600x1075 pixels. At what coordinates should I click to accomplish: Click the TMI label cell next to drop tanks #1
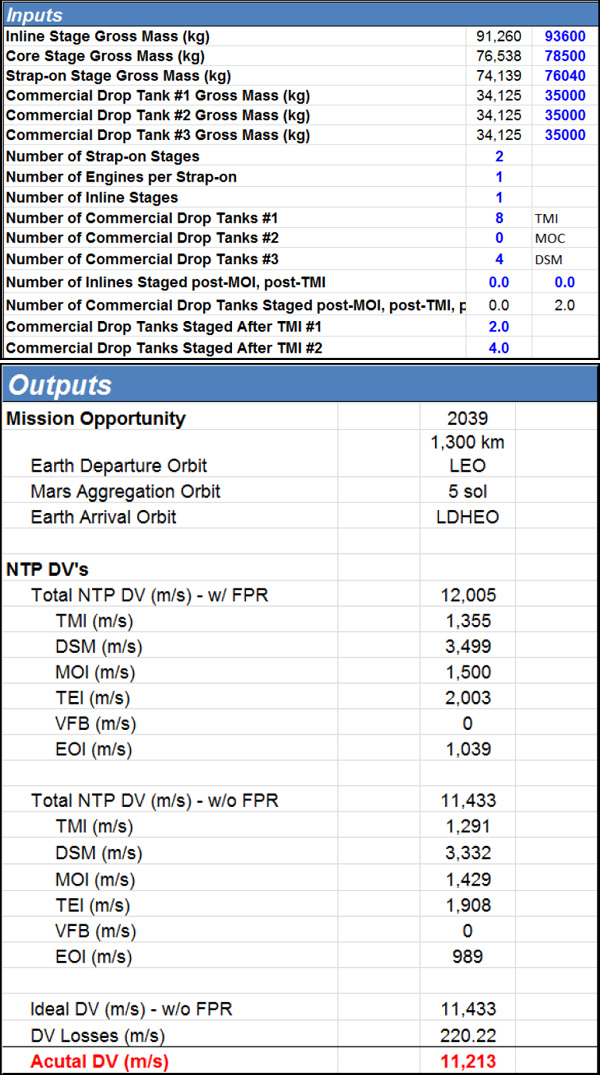pyautogui.click(x=564, y=218)
